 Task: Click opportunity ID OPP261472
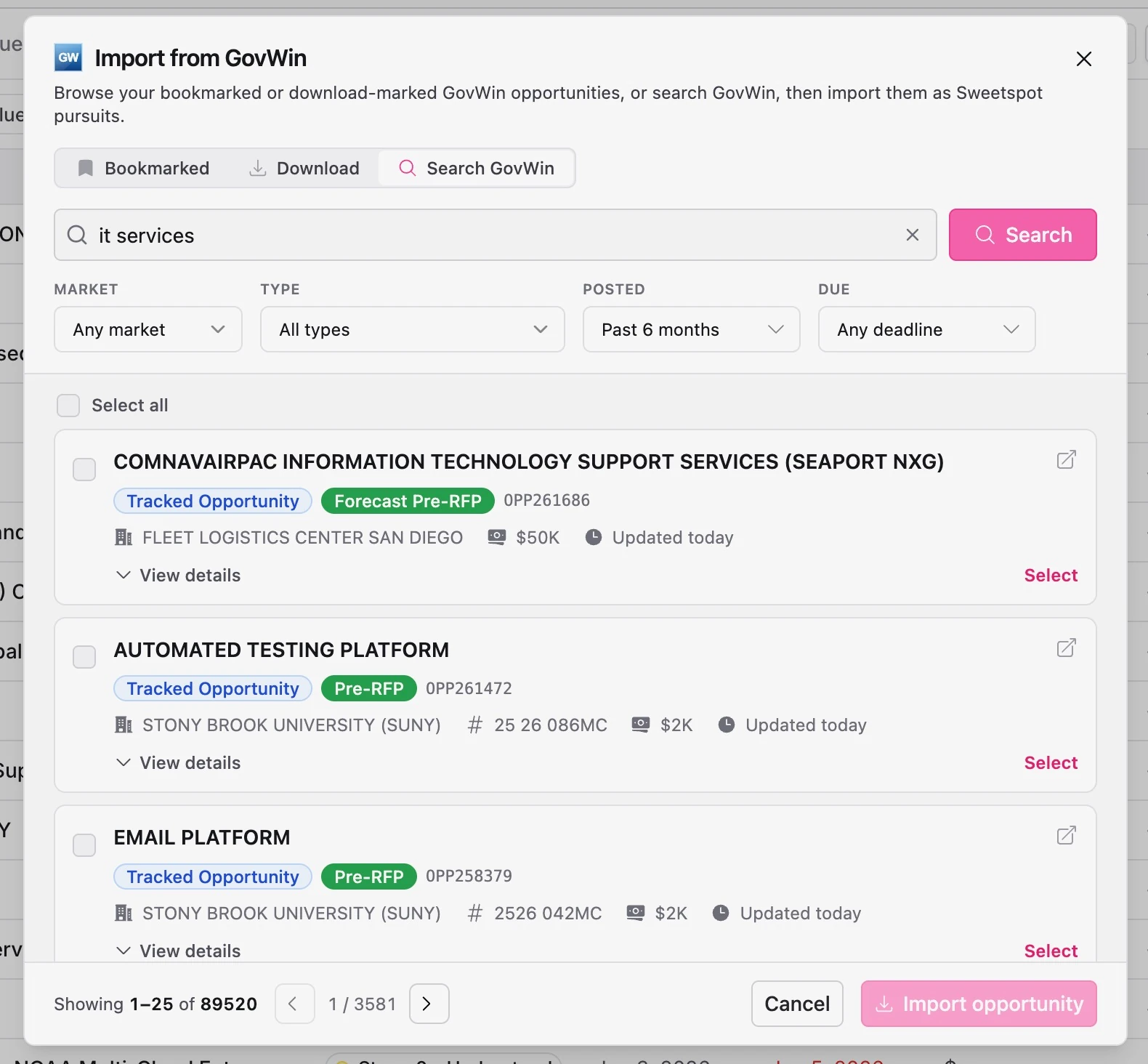(469, 688)
